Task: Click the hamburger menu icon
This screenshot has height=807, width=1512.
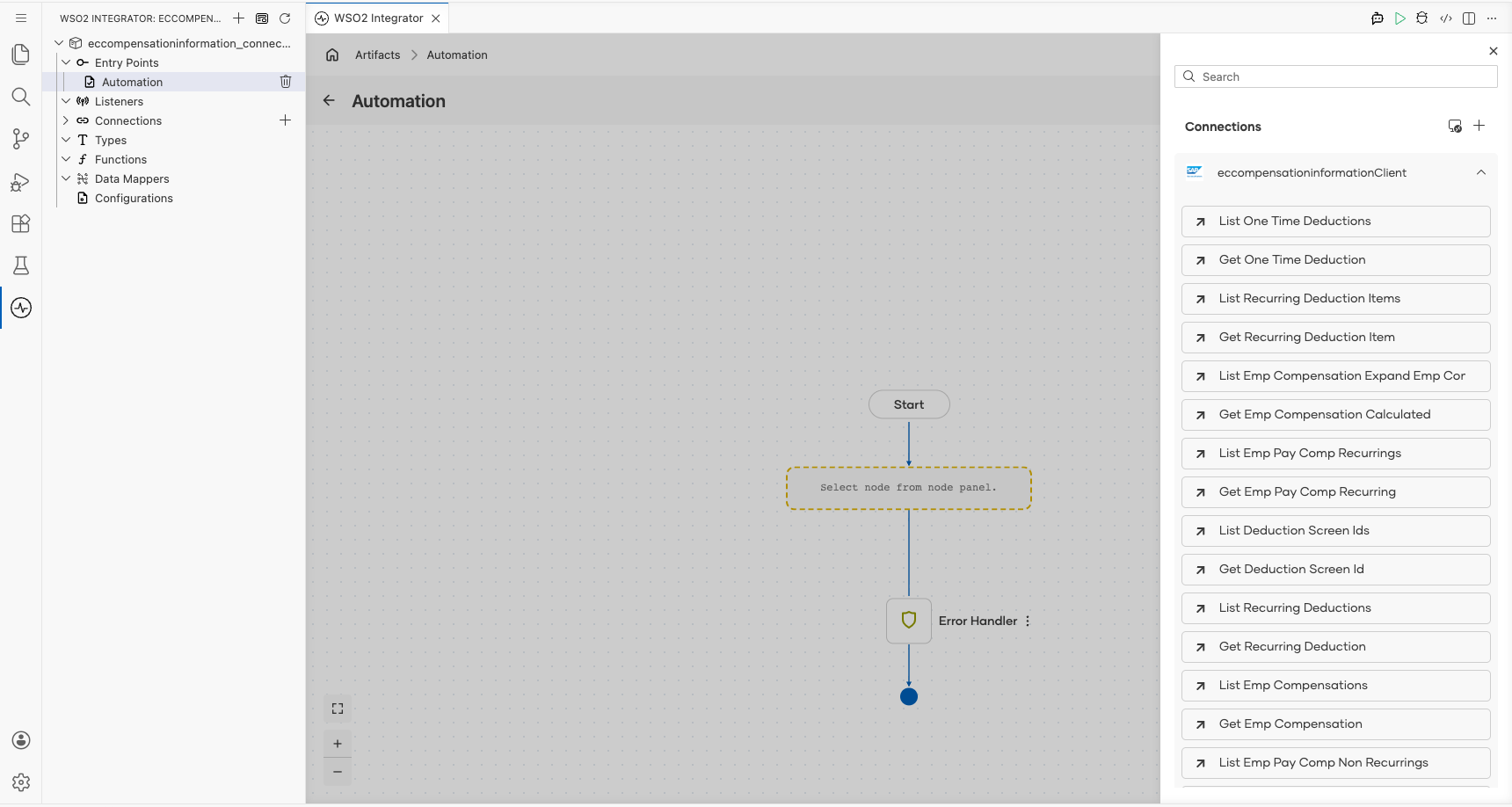Action: (21, 18)
